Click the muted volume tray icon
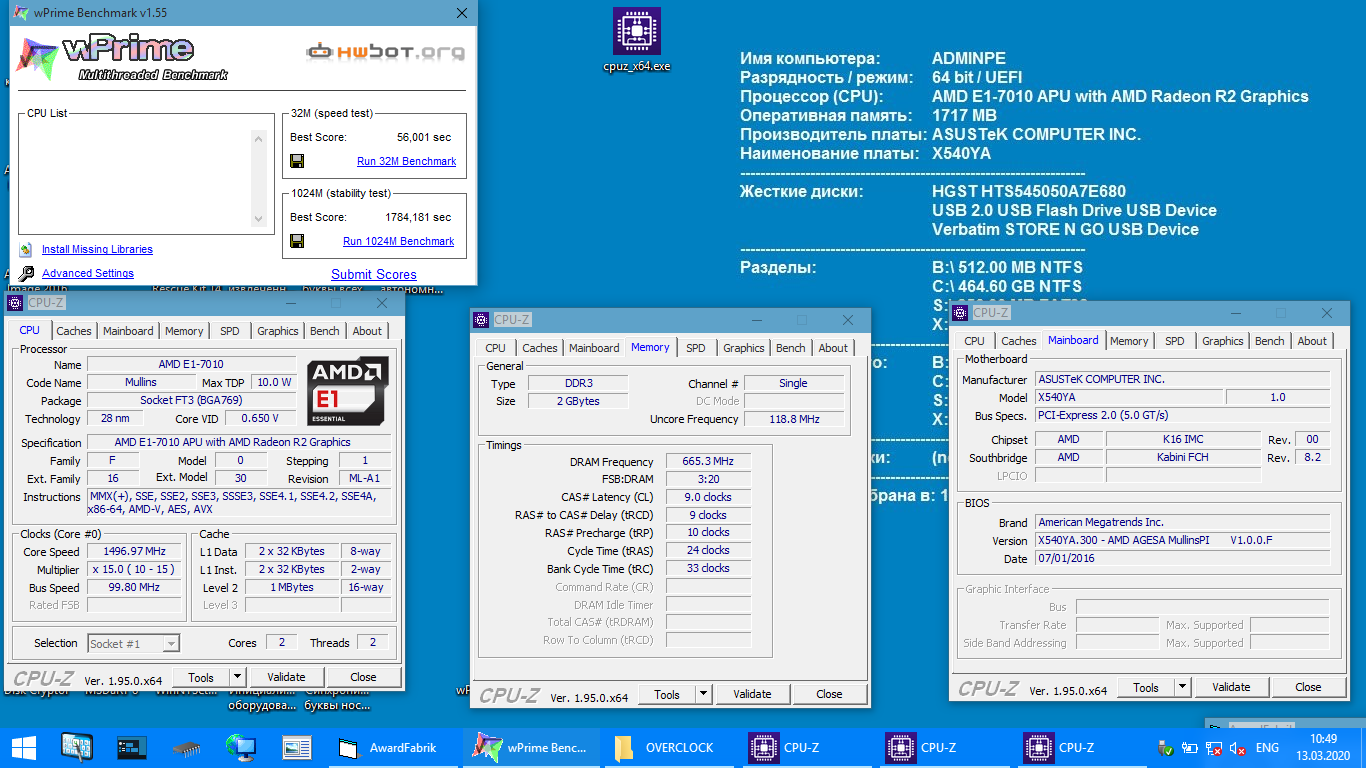Viewport: 1366px width, 768px height. (x=1237, y=747)
